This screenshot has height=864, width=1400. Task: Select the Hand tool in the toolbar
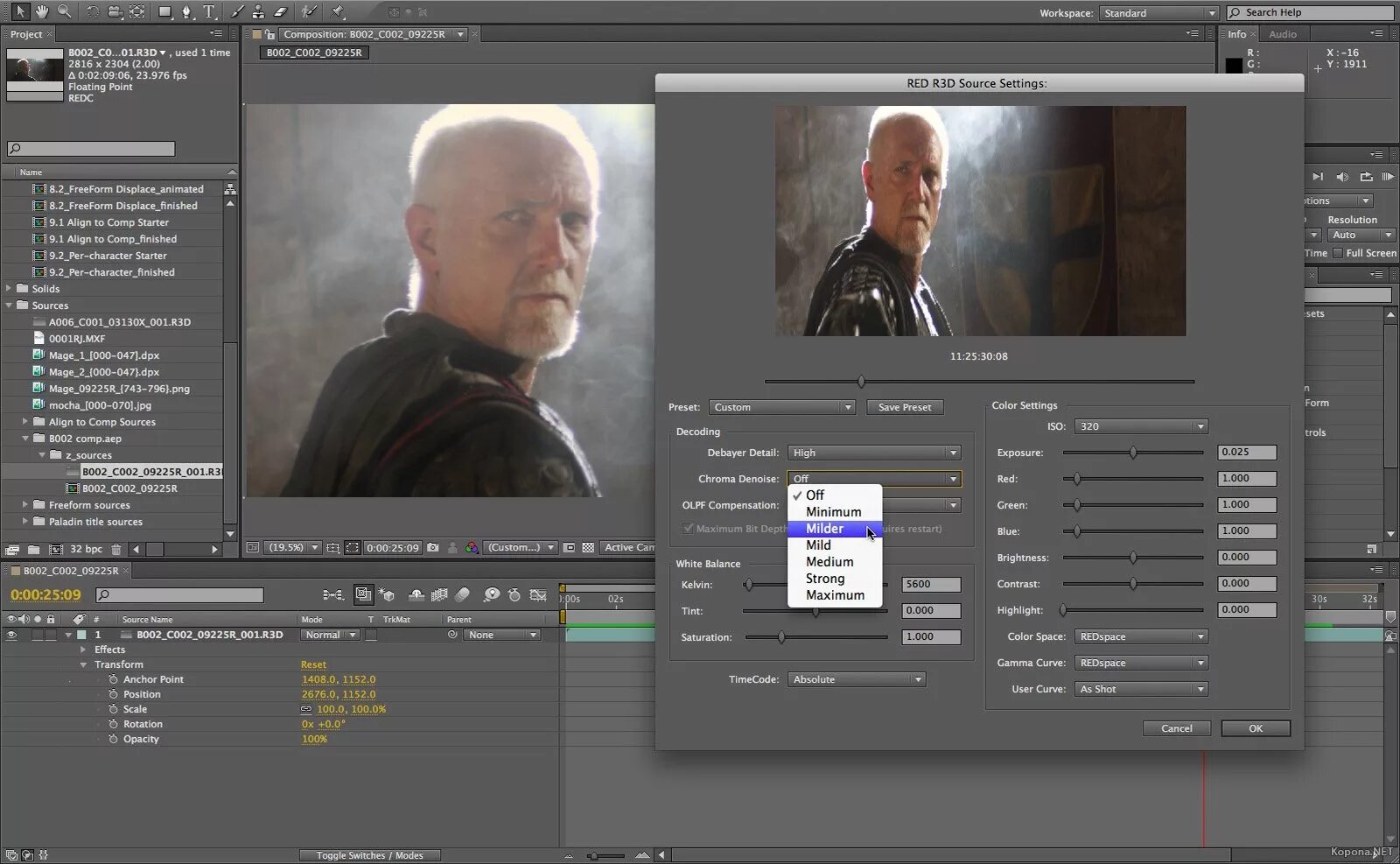click(42, 11)
